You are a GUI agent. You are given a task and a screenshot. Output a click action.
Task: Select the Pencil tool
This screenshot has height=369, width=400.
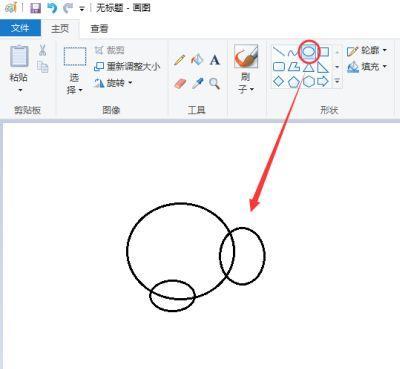click(x=180, y=60)
